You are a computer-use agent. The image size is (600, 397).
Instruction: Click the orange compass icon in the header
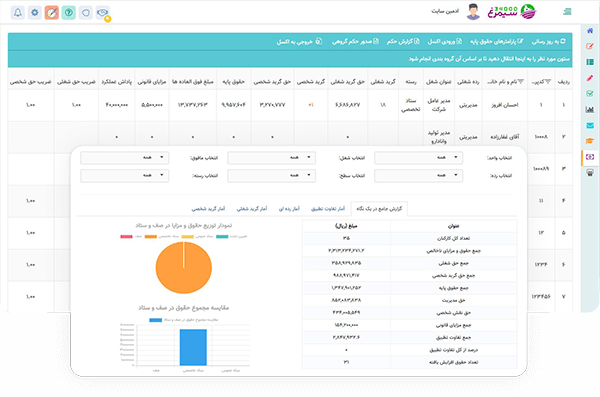click(52, 13)
